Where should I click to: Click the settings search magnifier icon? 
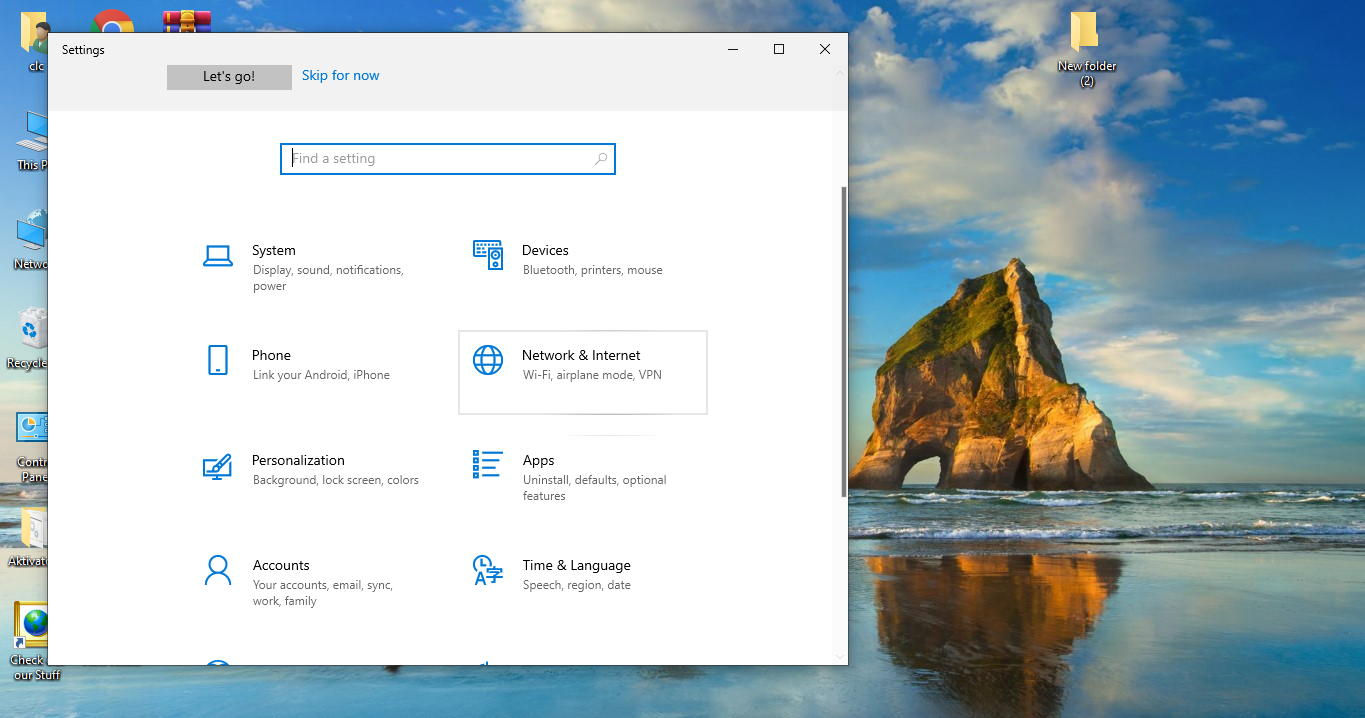click(x=600, y=159)
